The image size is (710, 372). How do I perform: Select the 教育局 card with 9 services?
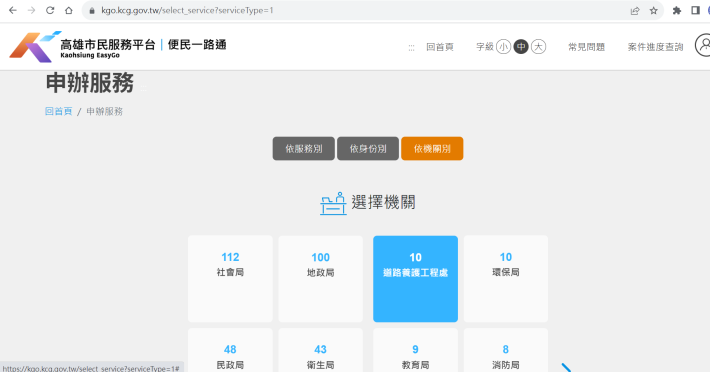coord(415,350)
